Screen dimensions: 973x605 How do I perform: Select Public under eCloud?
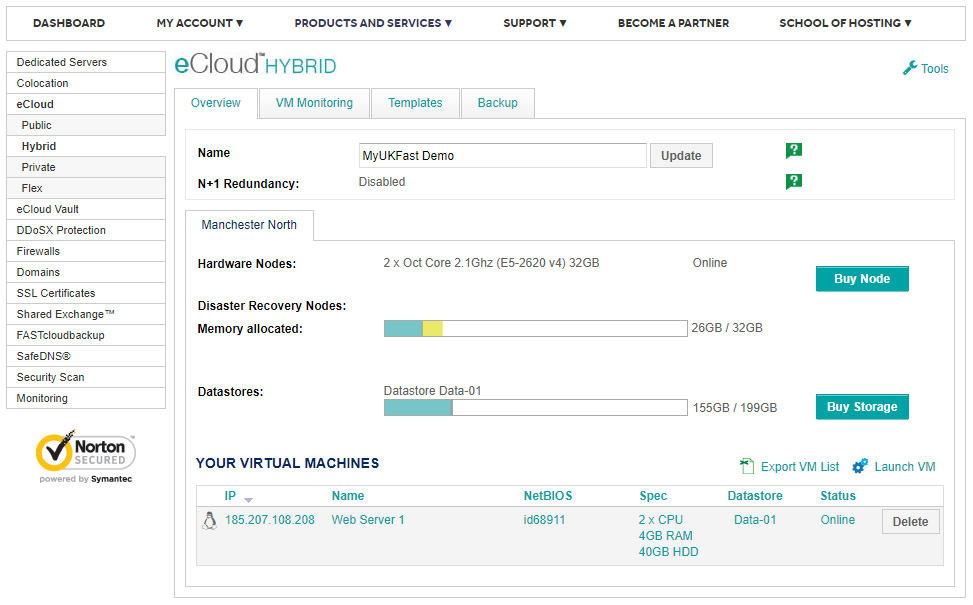click(x=86, y=125)
